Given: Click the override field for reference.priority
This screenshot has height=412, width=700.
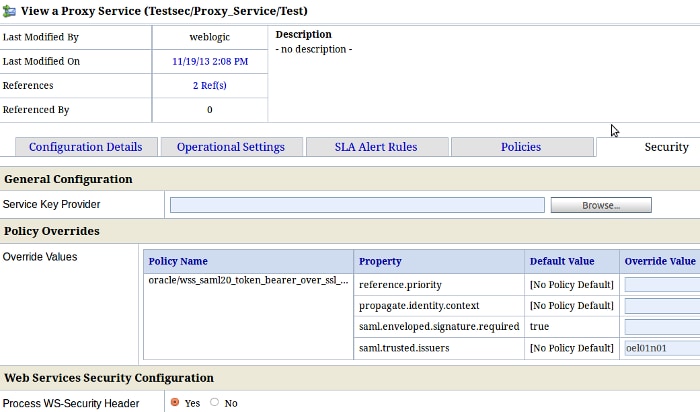Looking at the screenshot, I should pos(662,284).
